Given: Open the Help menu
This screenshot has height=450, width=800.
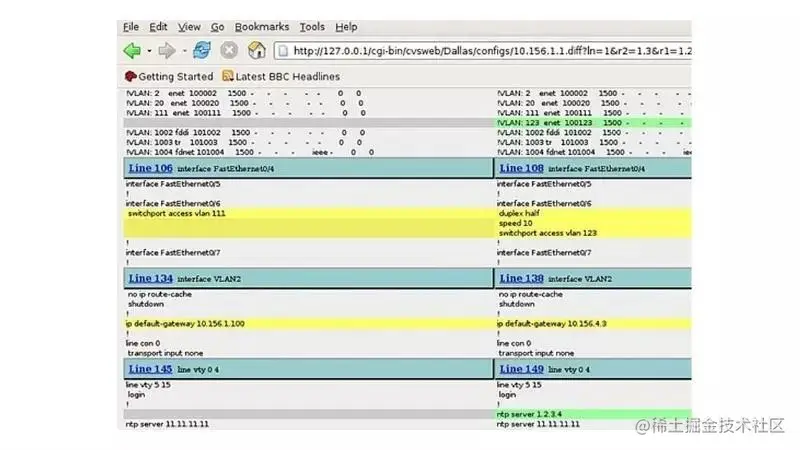Looking at the screenshot, I should tap(346, 27).
